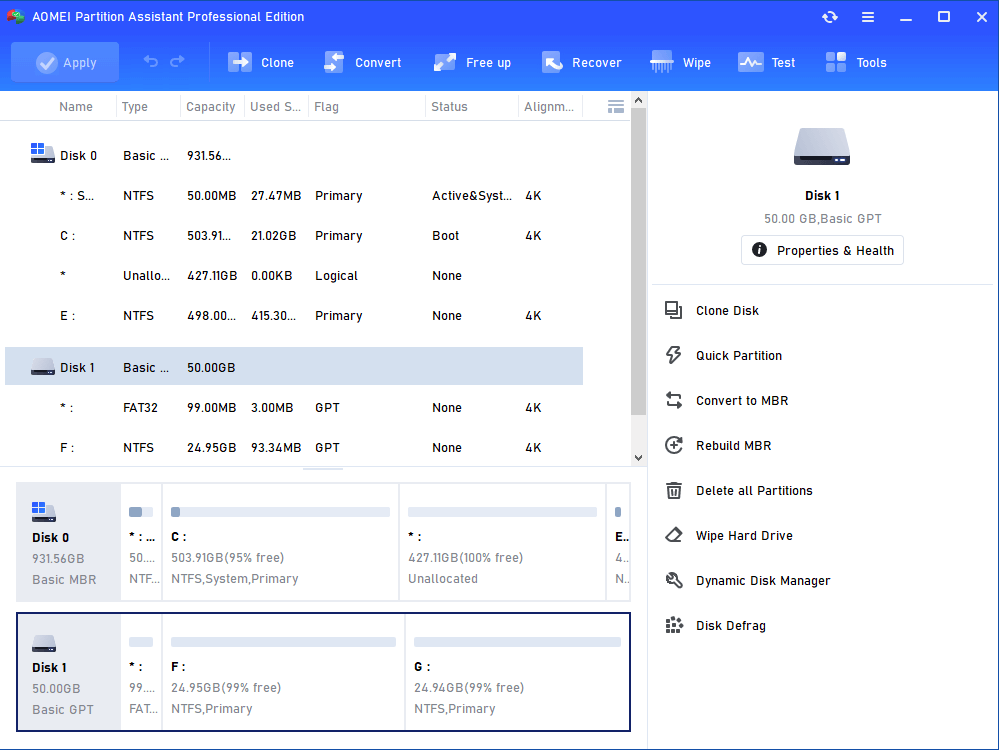Viewport: 999px width, 750px height.
Task: Click the Dynamic Disk Manager icon
Action: pos(673,581)
